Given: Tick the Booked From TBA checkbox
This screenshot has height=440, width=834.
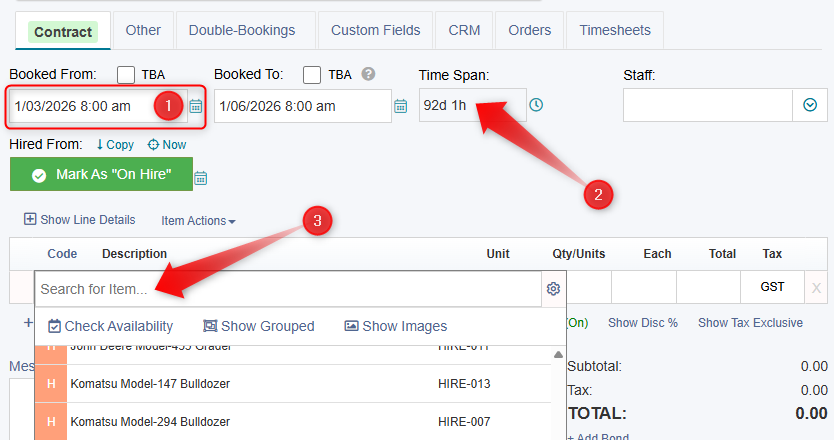Looking at the screenshot, I should click(126, 75).
